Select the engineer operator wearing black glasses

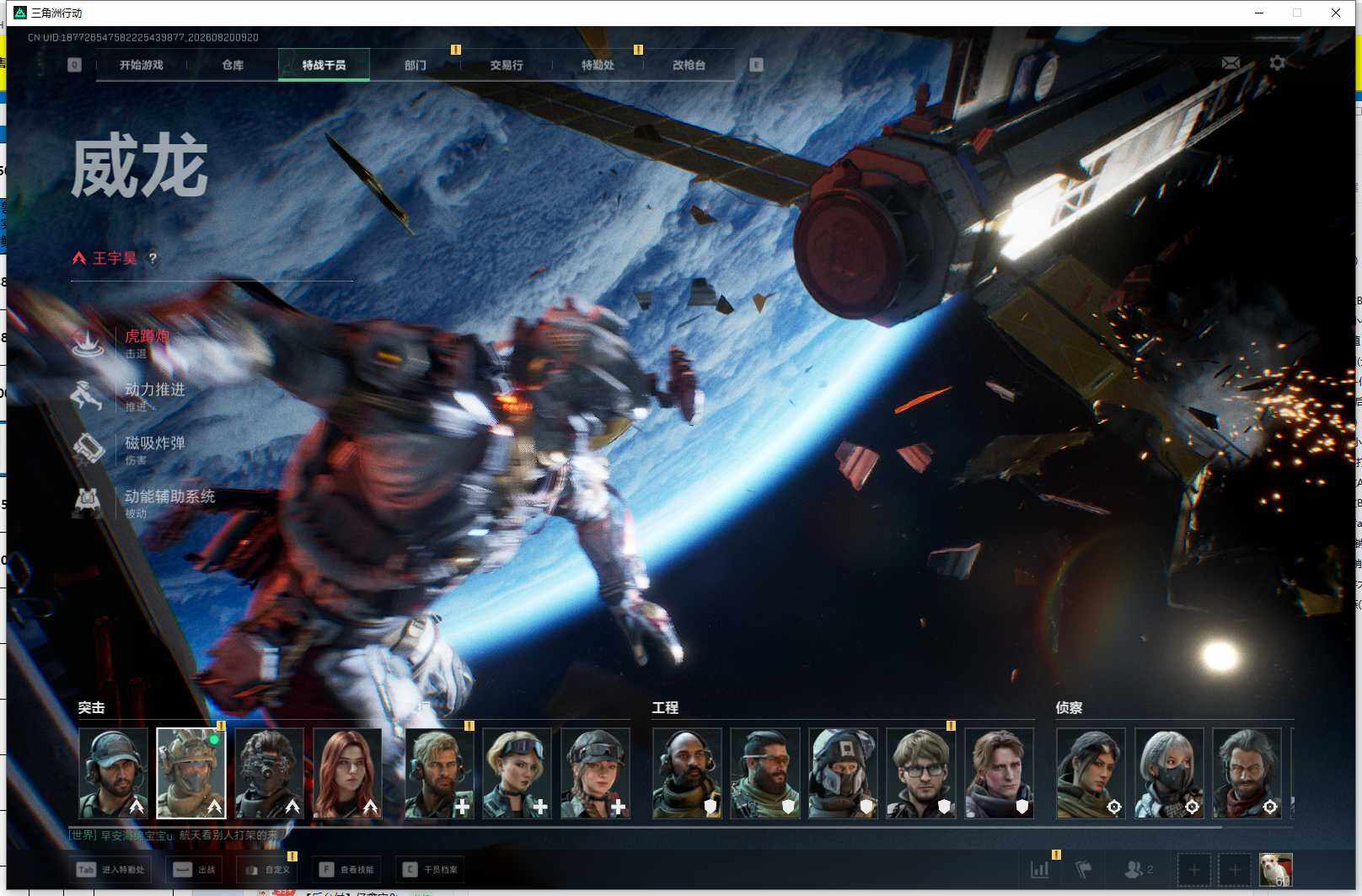[921, 773]
